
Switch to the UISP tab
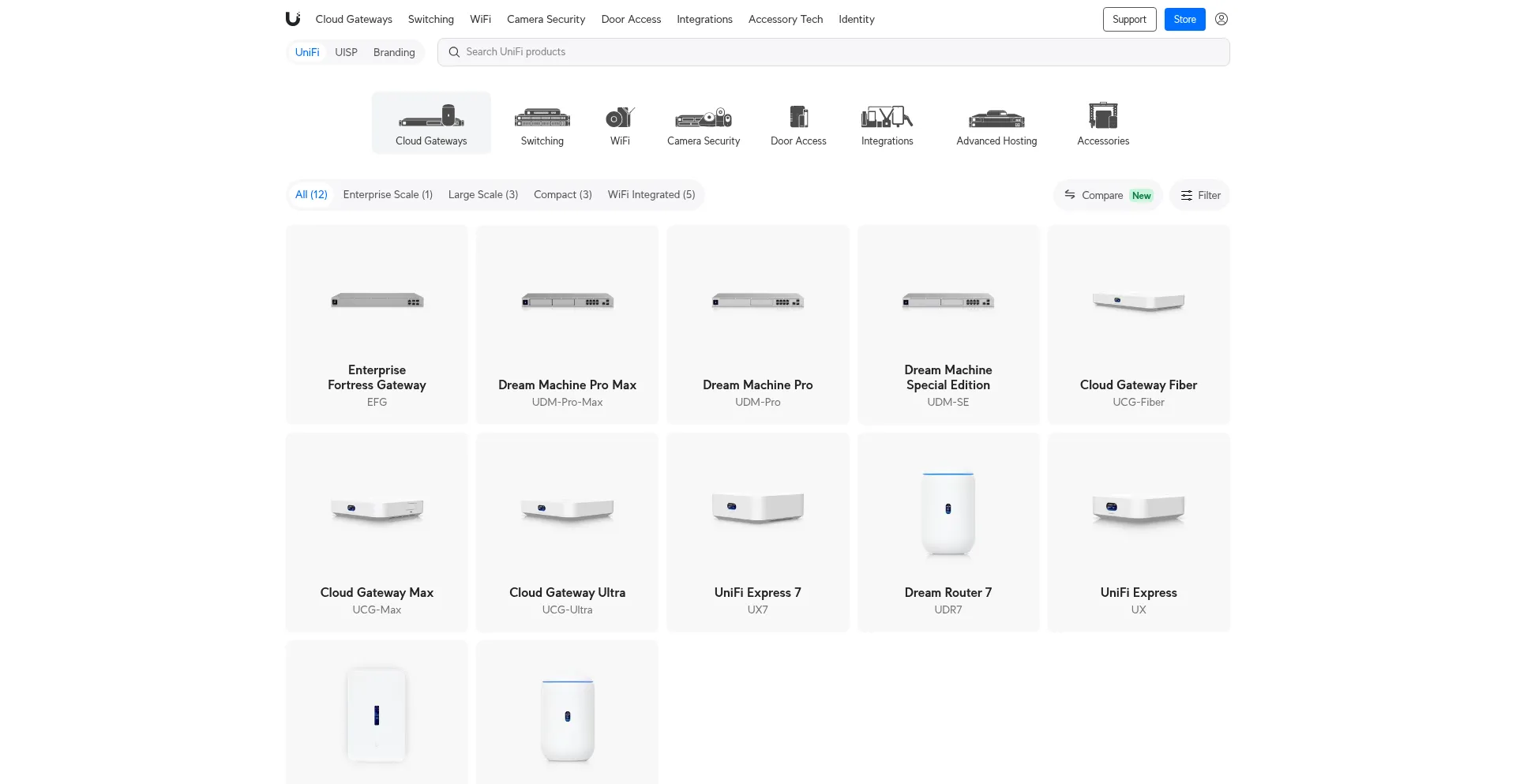tap(346, 52)
